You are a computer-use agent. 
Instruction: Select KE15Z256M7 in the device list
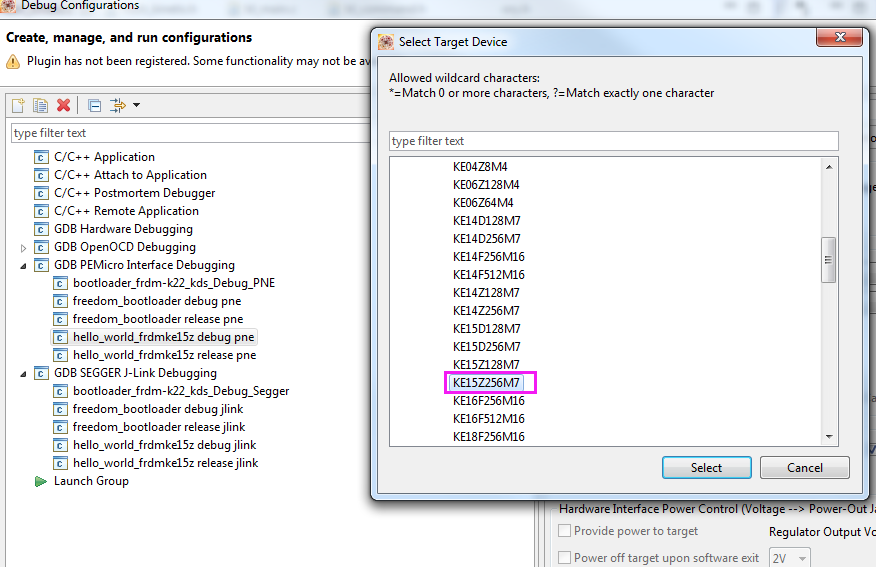coord(486,383)
